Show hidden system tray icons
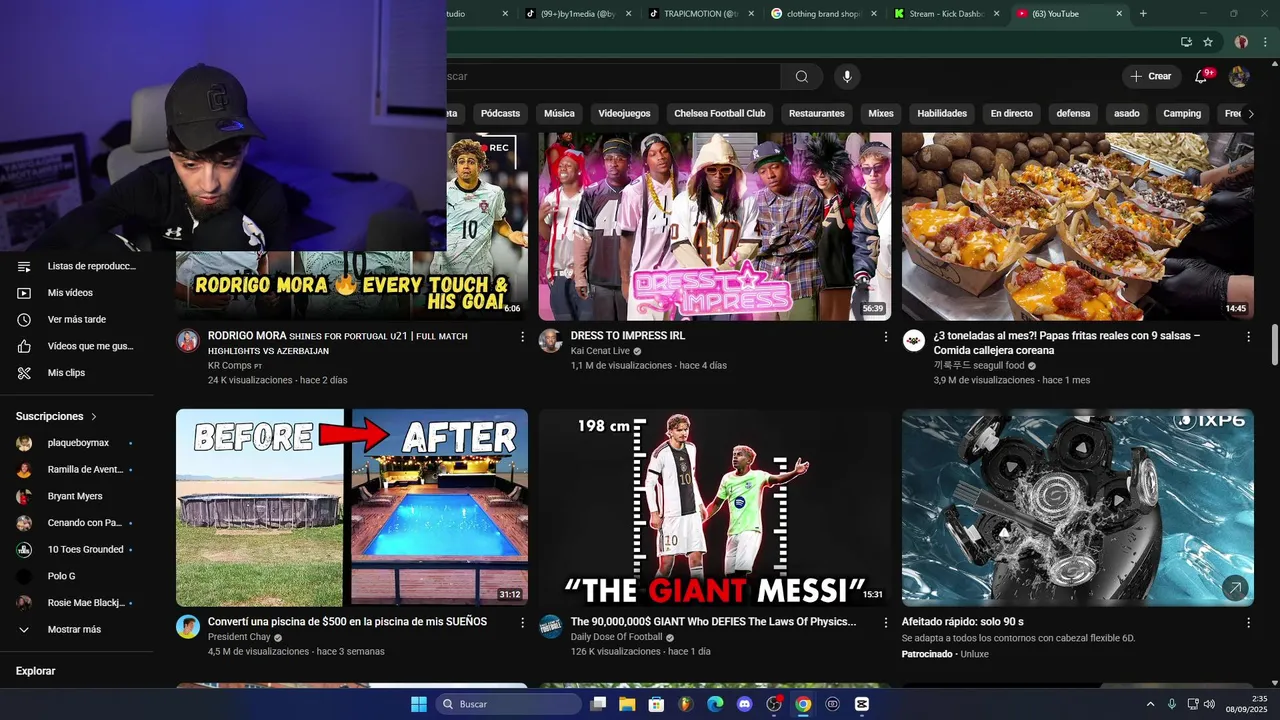 (1150, 704)
